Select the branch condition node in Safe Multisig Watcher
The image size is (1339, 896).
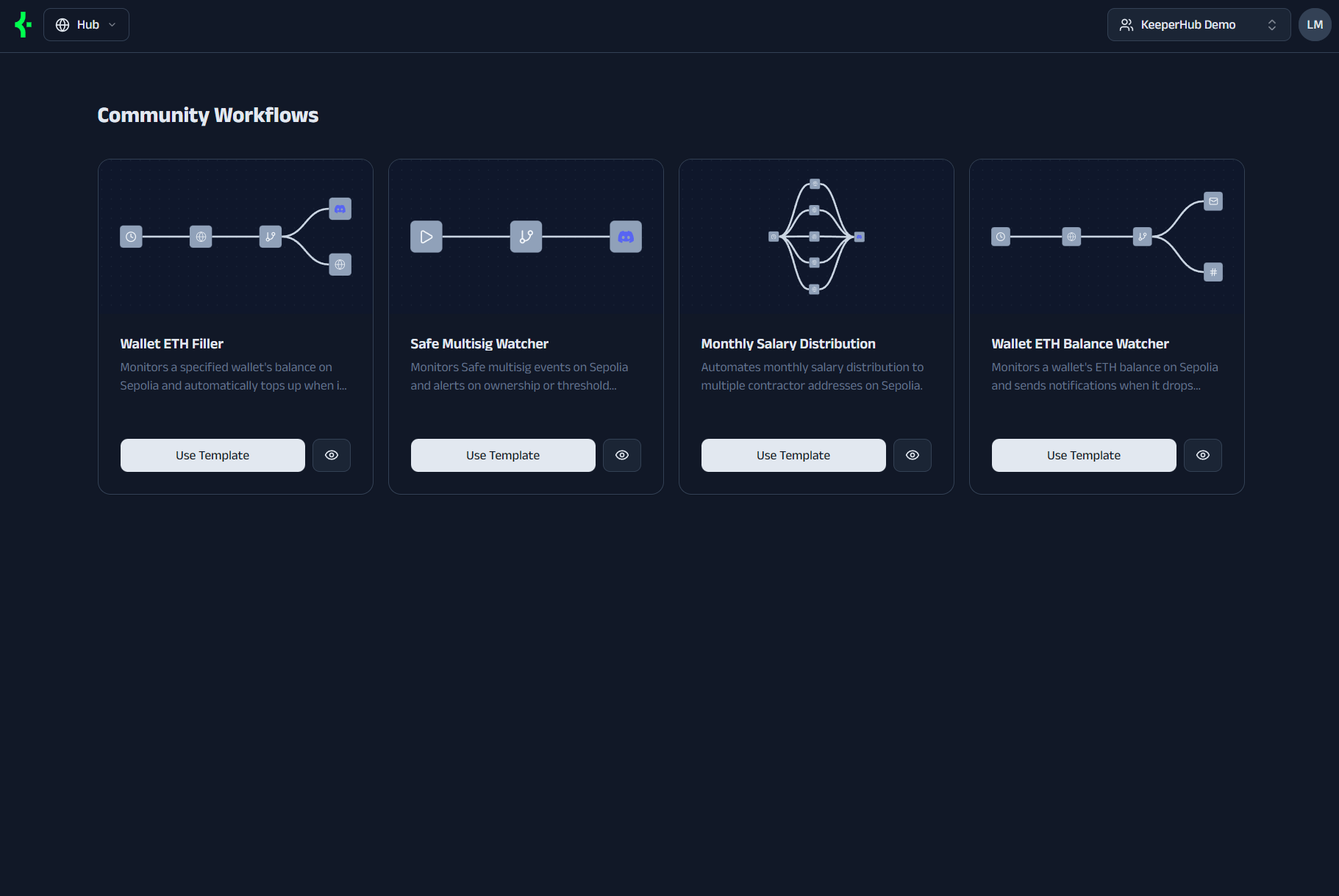(525, 236)
